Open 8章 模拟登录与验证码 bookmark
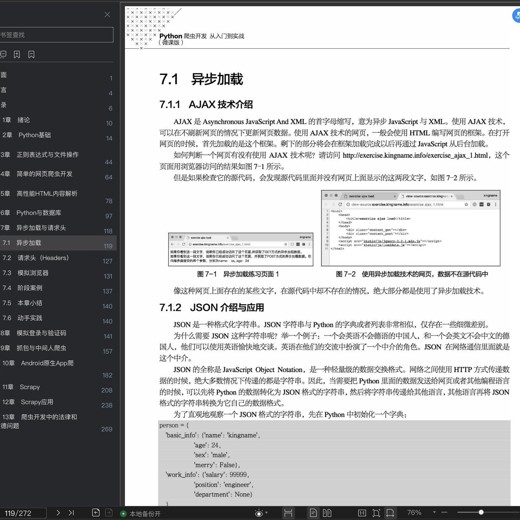The width and height of the screenshot is (520, 520). point(33,333)
